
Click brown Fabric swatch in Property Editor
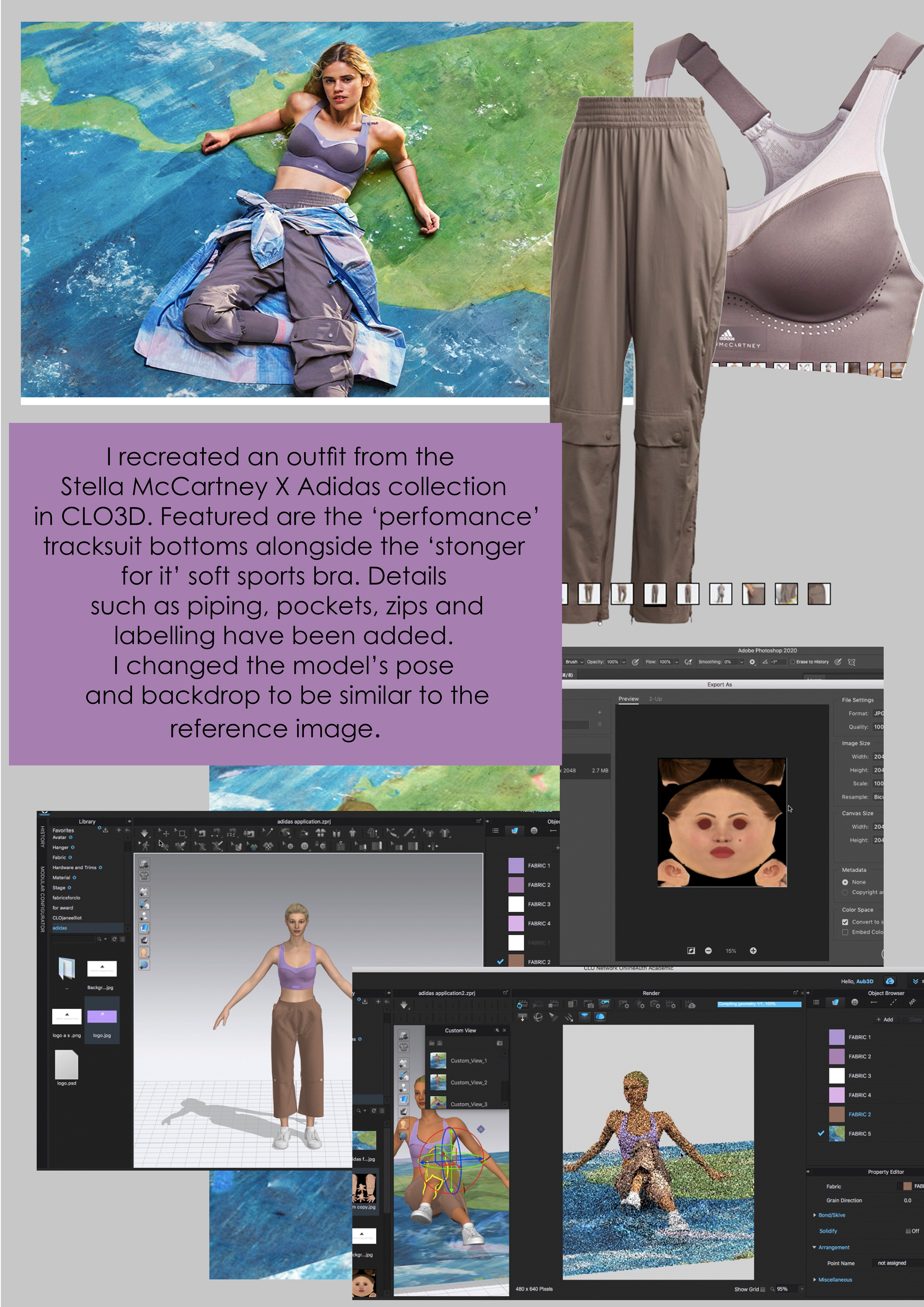click(x=907, y=1186)
